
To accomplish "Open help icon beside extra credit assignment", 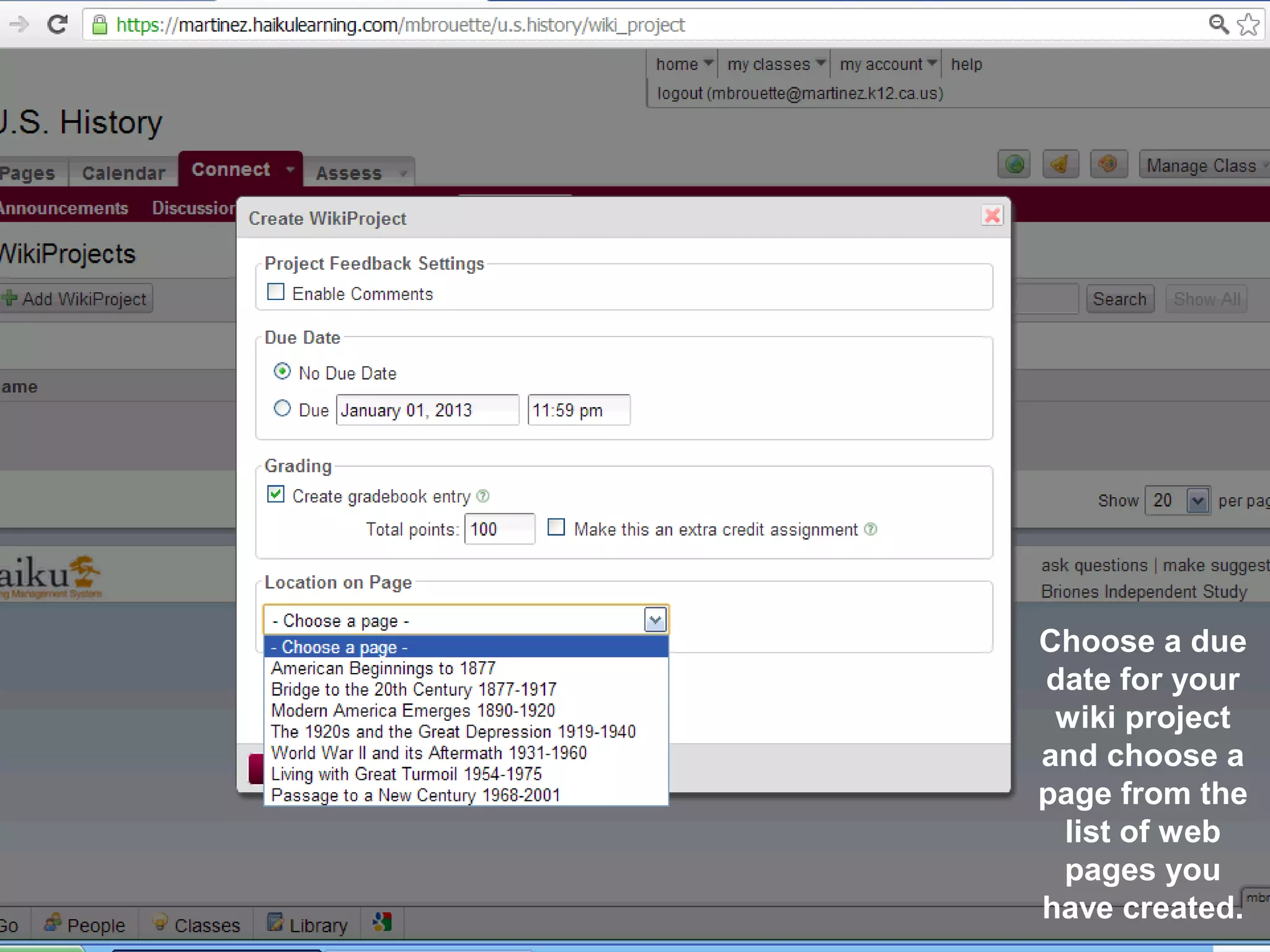I will (871, 529).
